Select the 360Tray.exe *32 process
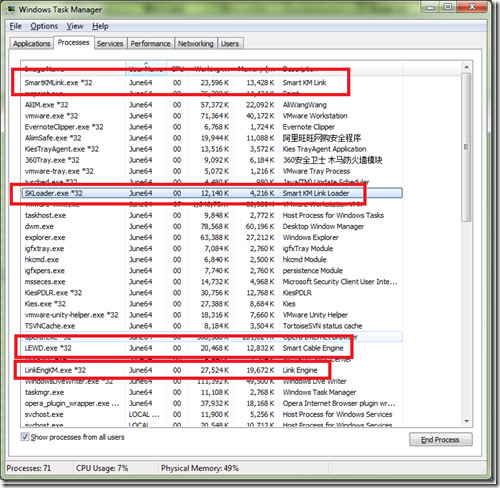Image resolution: width=500 pixels, height=488 pixels. (212, 160)
